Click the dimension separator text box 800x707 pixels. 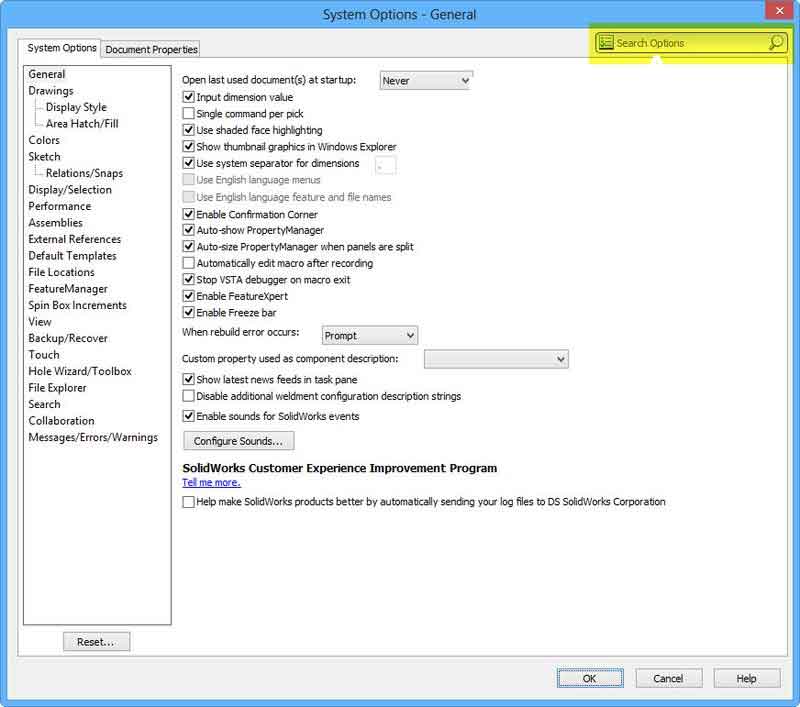pos(385,165)
